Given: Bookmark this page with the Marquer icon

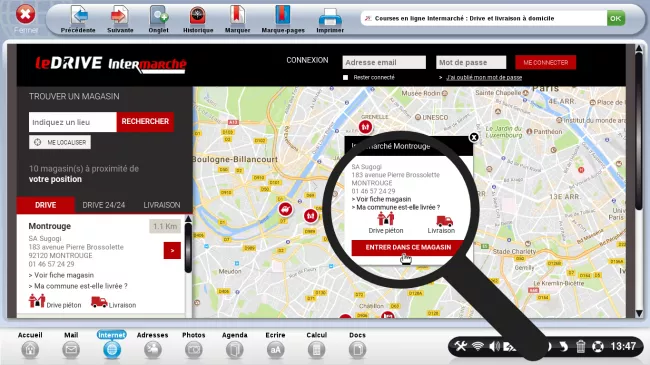Looking at the screenshot, I should pos(237,16).
